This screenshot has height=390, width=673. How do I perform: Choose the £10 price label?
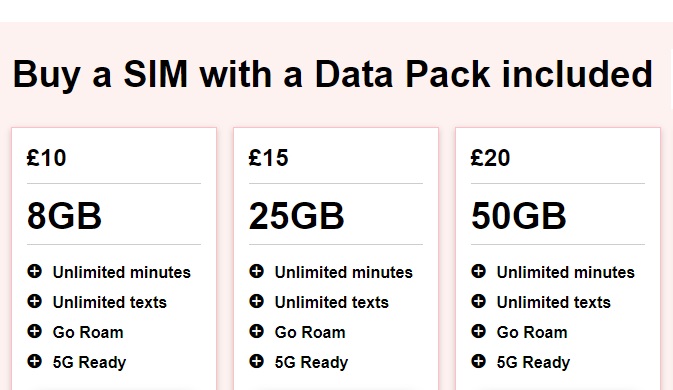pyautogui.click(x=46, y=157)
